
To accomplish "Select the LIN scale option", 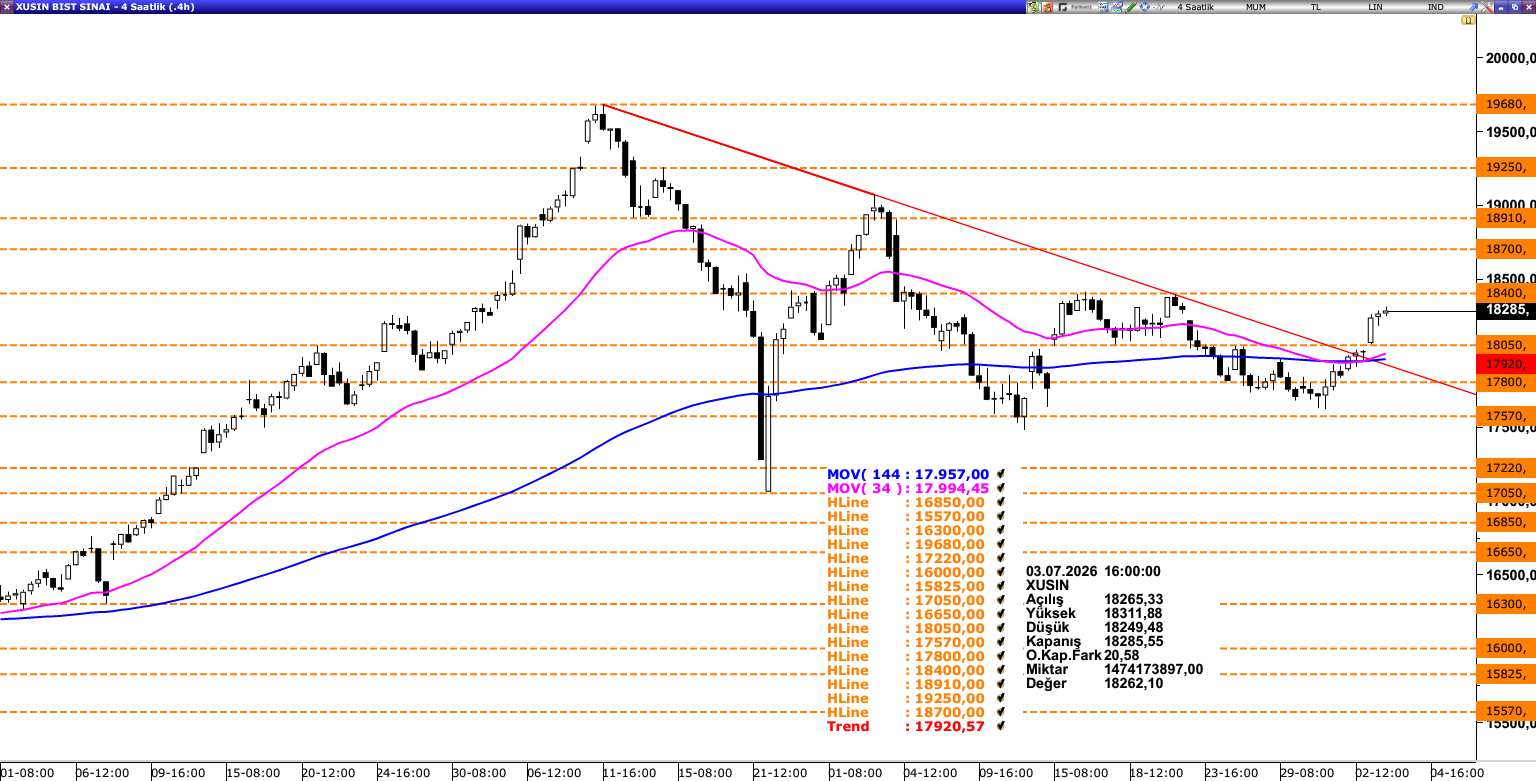I will [1376, 7].
